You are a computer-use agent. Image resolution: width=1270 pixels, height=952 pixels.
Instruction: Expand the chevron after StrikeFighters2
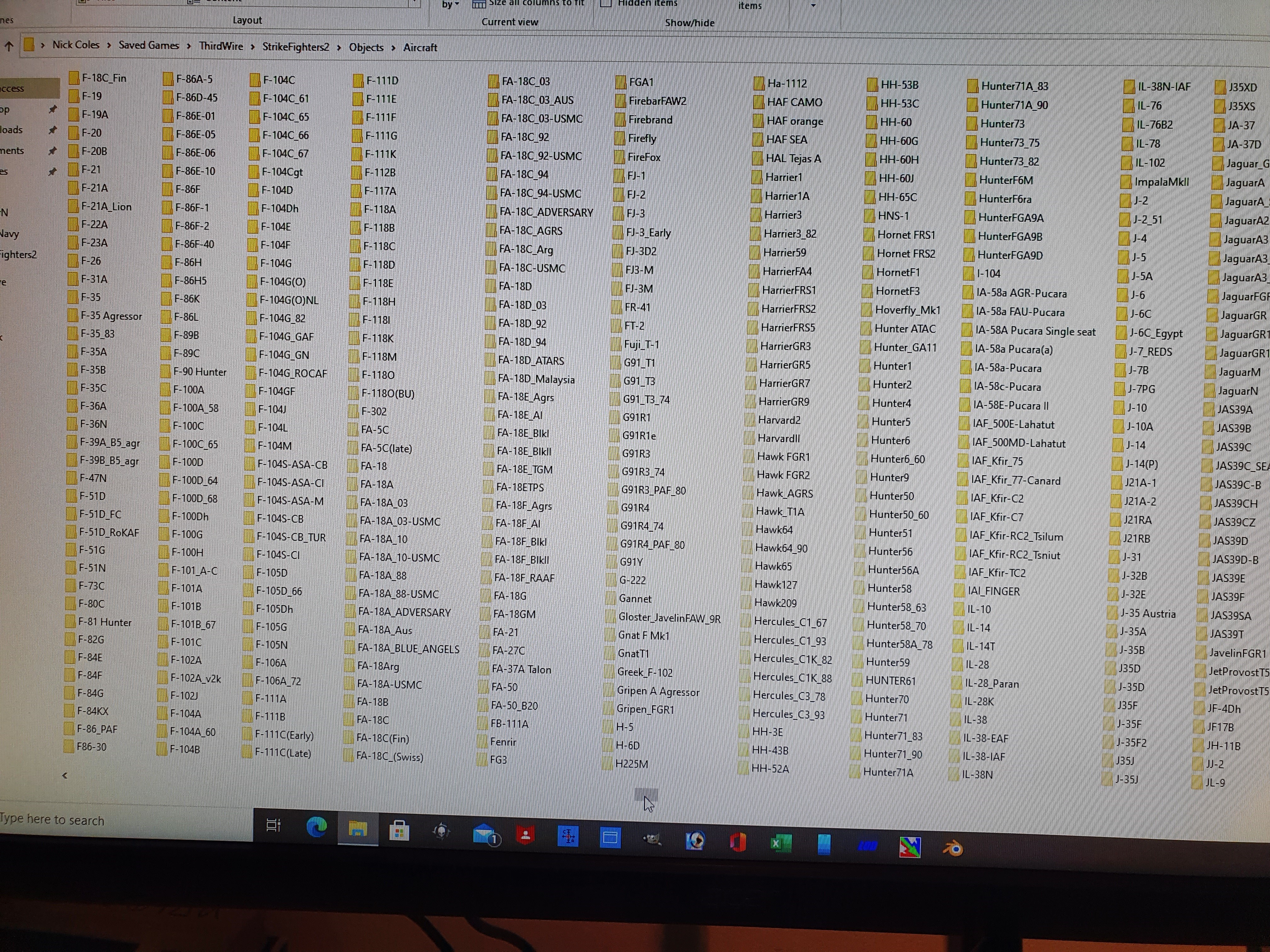339,47
